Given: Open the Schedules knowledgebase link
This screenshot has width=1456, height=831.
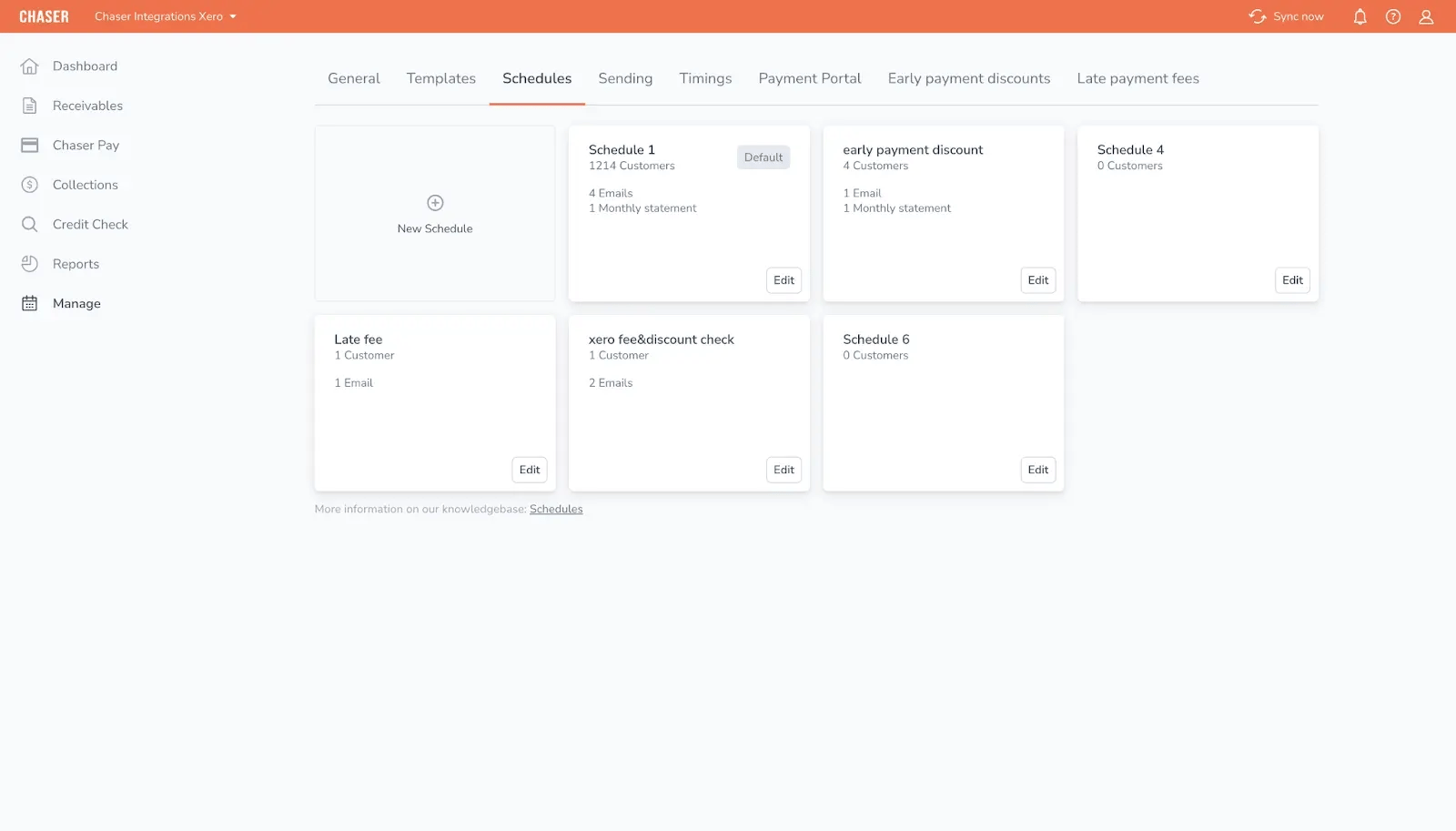Looking at the screenshot, I should click(556, 510).
